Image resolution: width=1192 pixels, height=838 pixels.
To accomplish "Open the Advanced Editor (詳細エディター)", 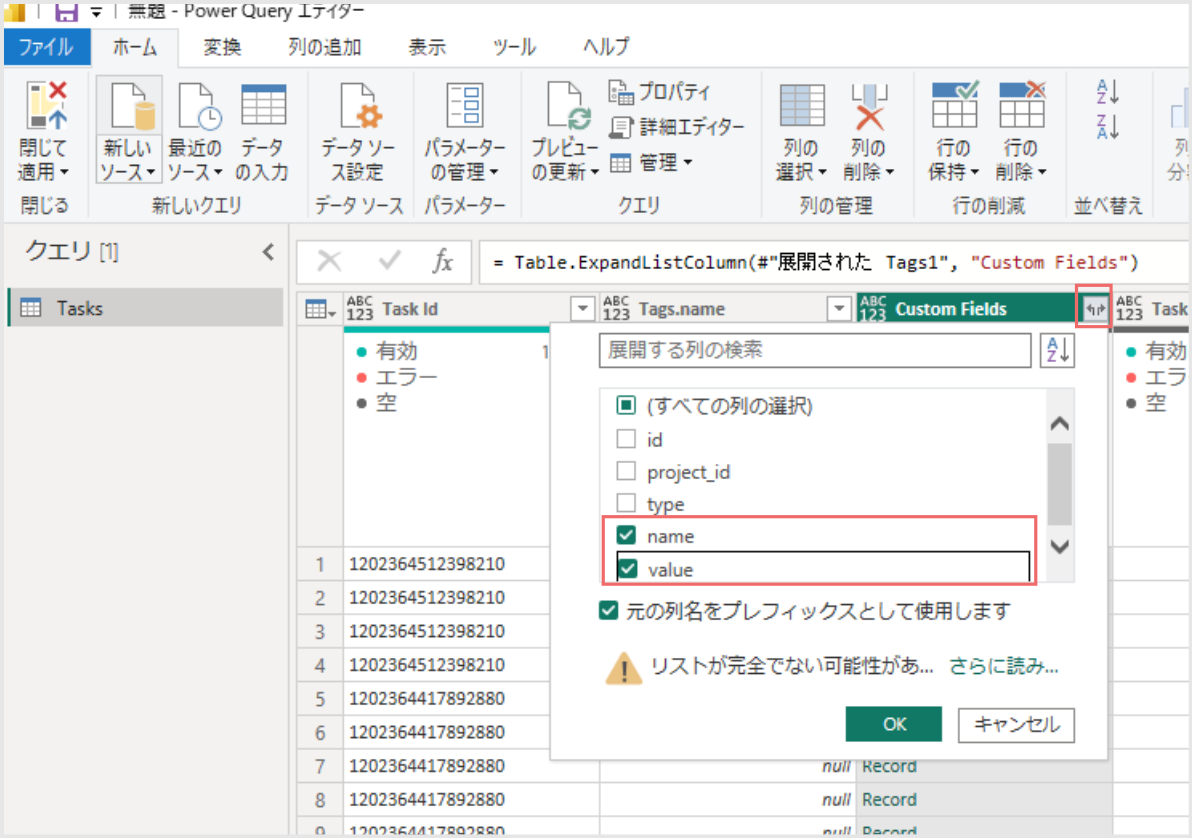I will [x=676, y=127].
